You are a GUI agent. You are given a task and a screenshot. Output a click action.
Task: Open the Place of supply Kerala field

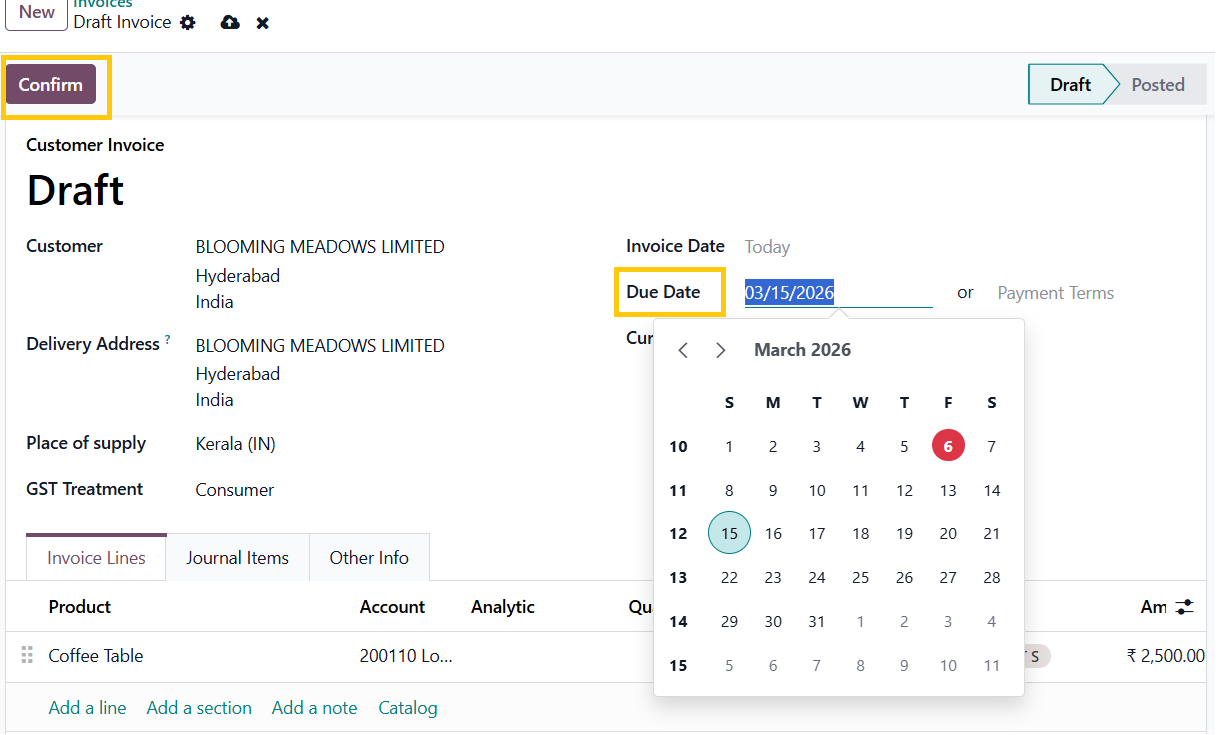pyautogui.click(x=236, y=444)
